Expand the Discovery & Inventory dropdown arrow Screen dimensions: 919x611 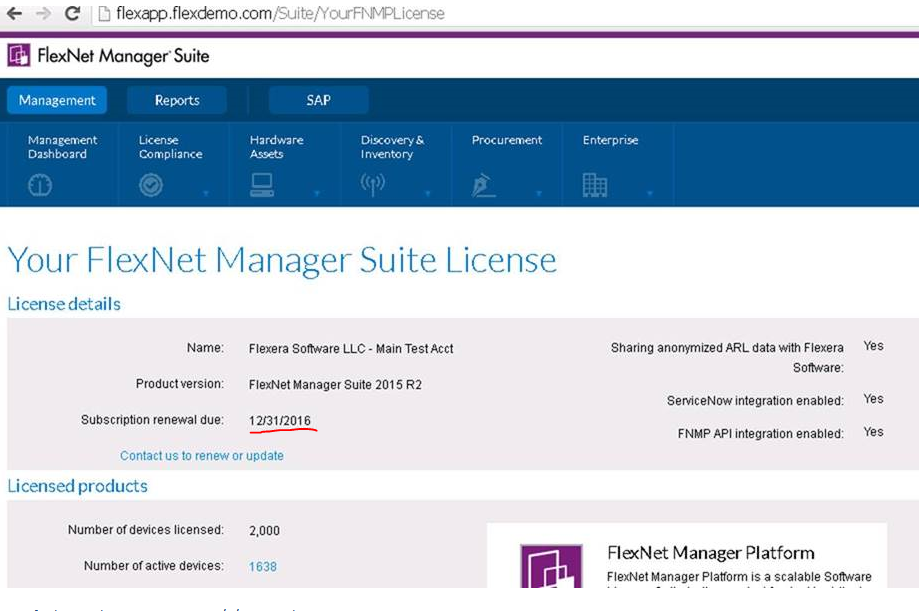pyautogui.click(x=428, y=193)
